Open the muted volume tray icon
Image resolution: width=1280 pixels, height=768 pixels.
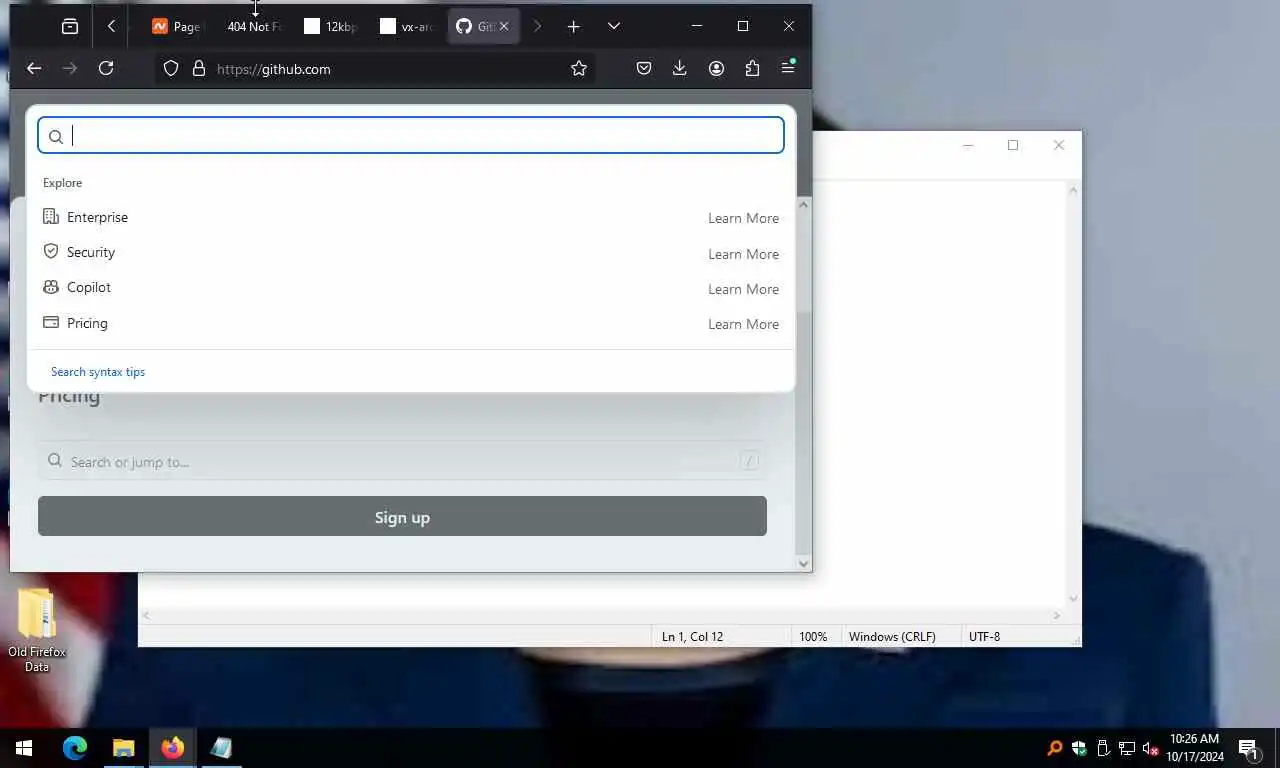point(1151,748)
